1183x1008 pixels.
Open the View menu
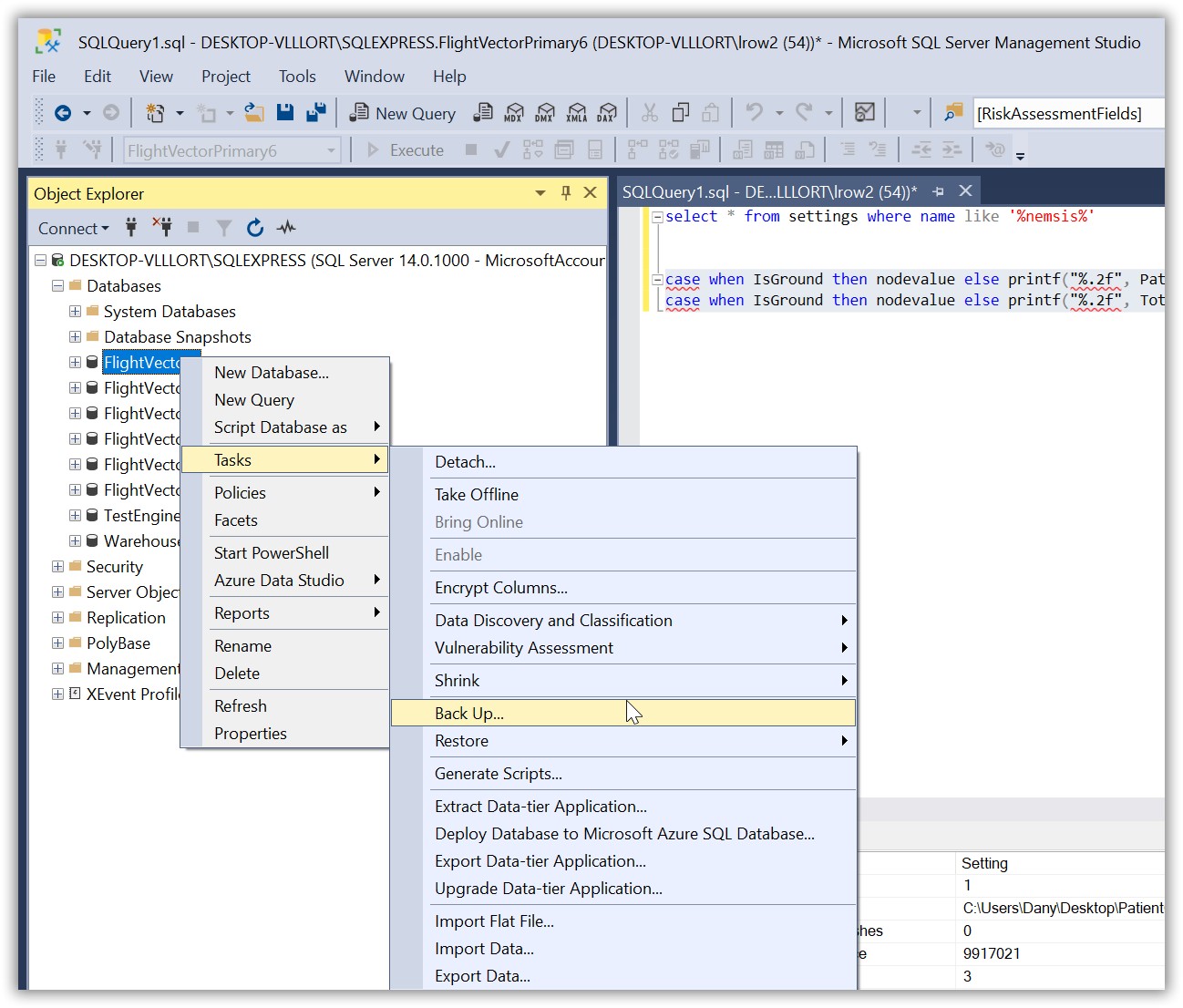(156, 76)
